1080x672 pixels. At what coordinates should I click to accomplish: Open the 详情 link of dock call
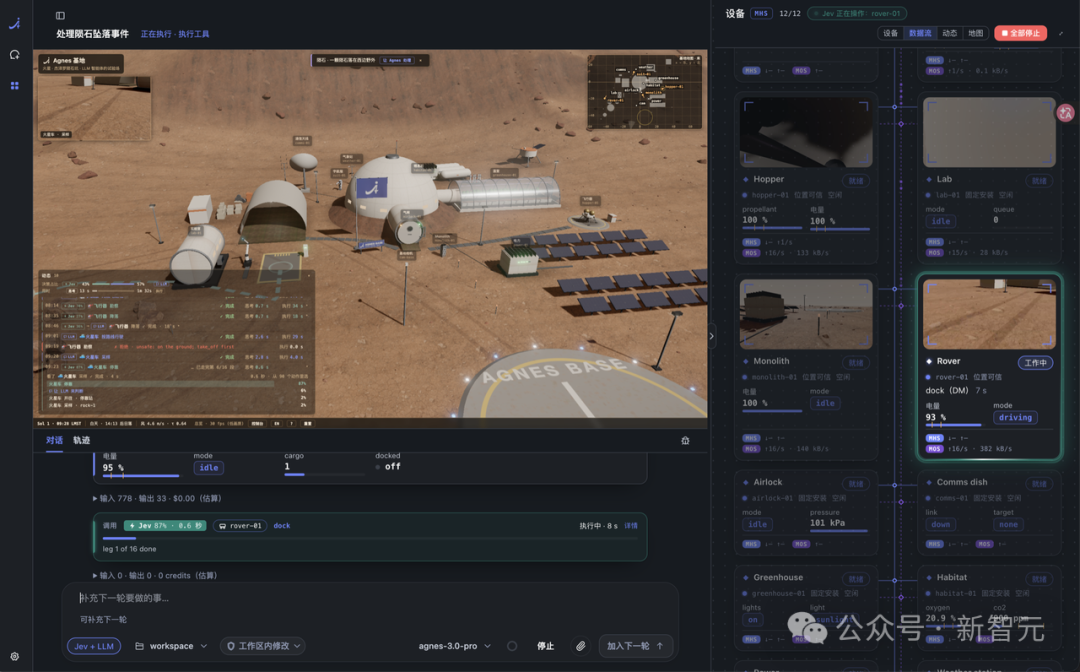[630, 525]
